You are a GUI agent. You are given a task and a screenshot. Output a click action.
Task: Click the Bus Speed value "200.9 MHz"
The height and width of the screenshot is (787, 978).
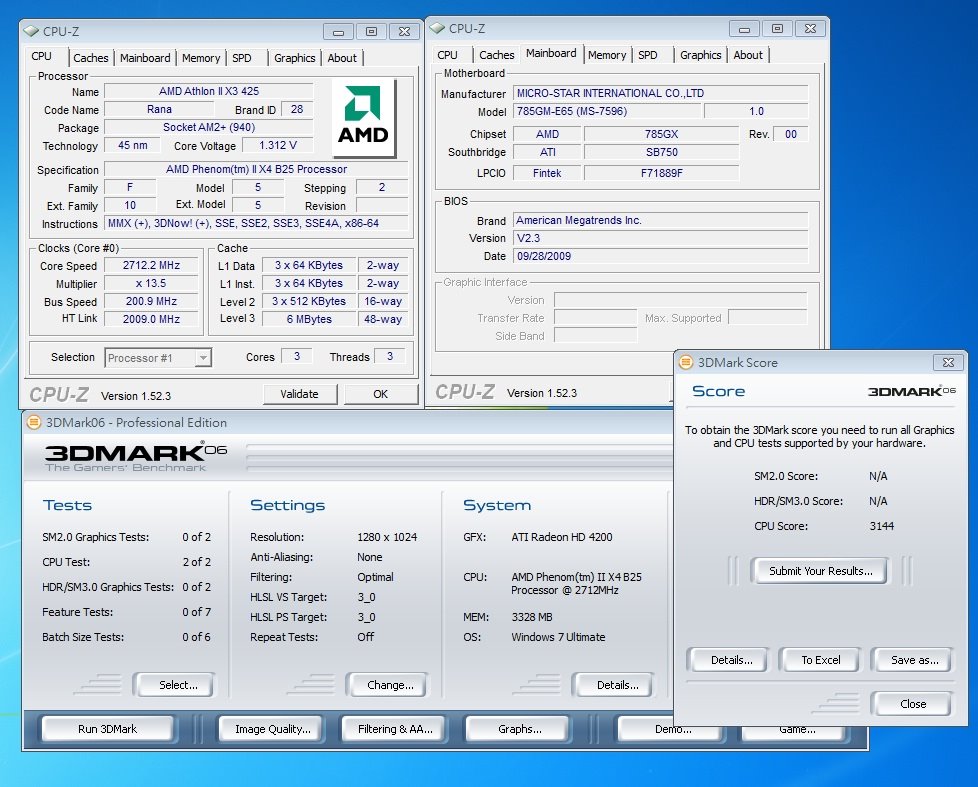pyautogui.click(x=152, y=301)
